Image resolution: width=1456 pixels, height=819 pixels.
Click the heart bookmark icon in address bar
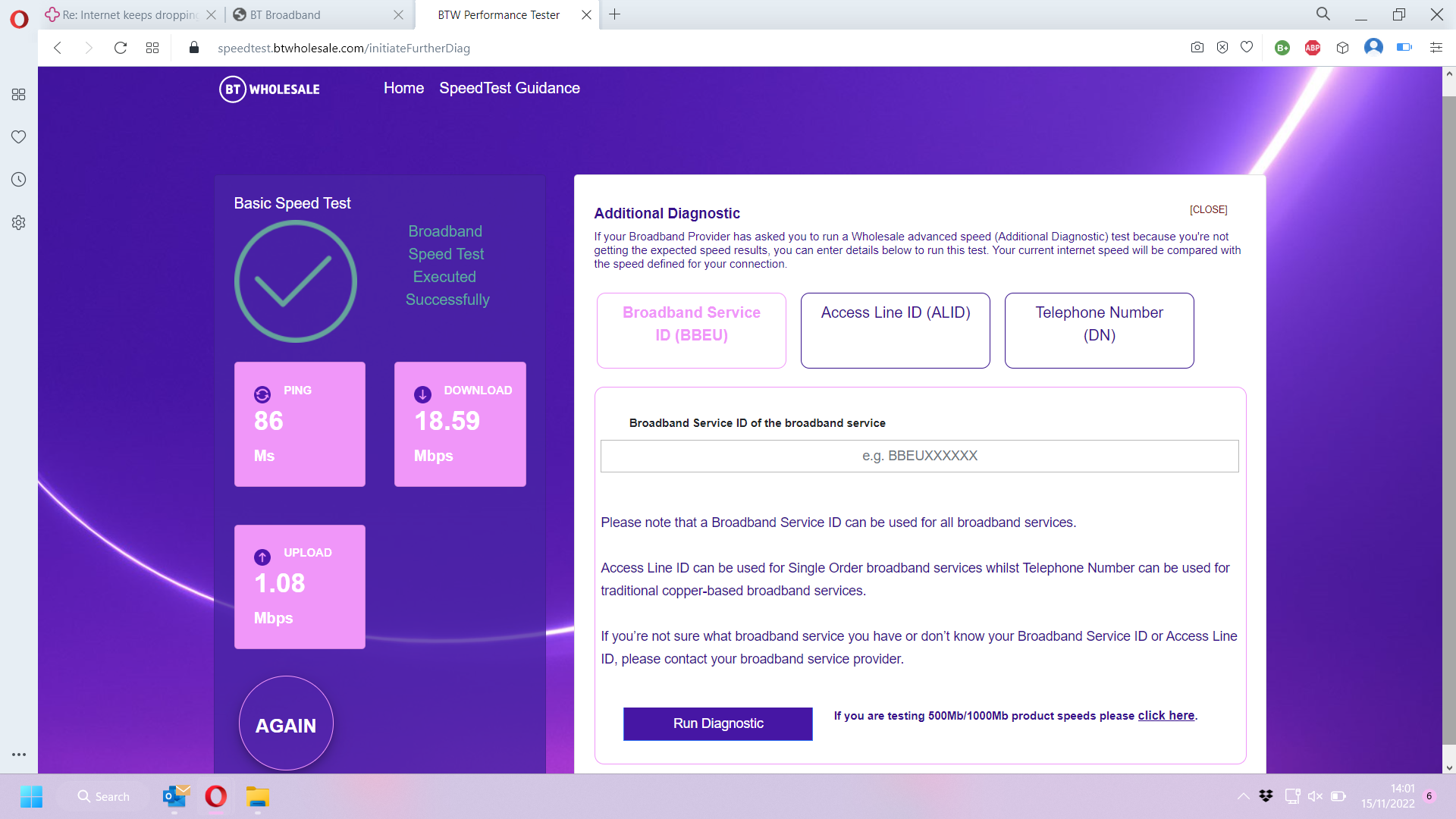1247,48
